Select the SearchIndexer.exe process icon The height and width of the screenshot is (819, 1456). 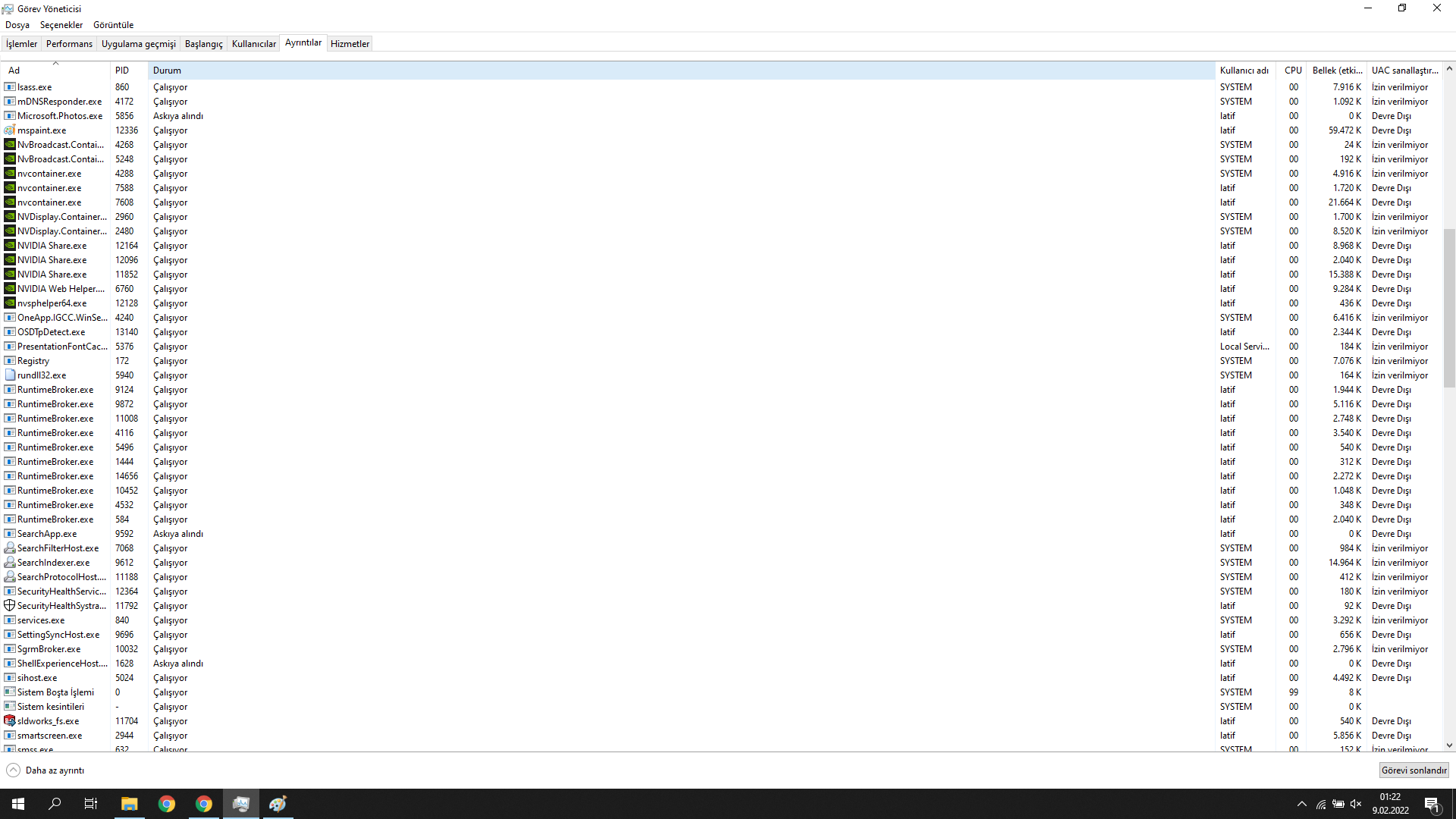(10, 563)
